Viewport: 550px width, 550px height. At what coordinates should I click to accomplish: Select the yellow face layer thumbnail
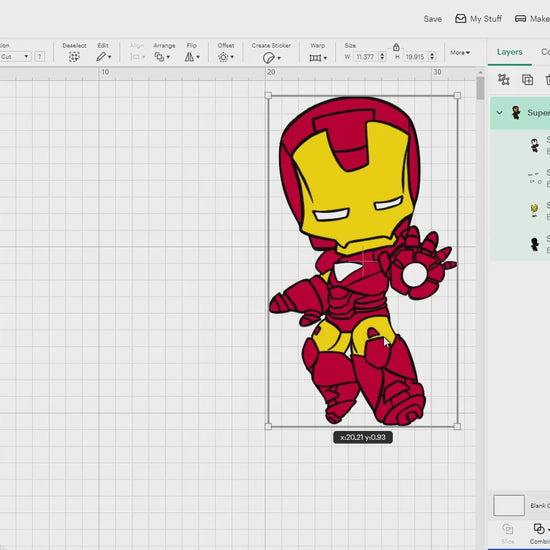point(534,211)
